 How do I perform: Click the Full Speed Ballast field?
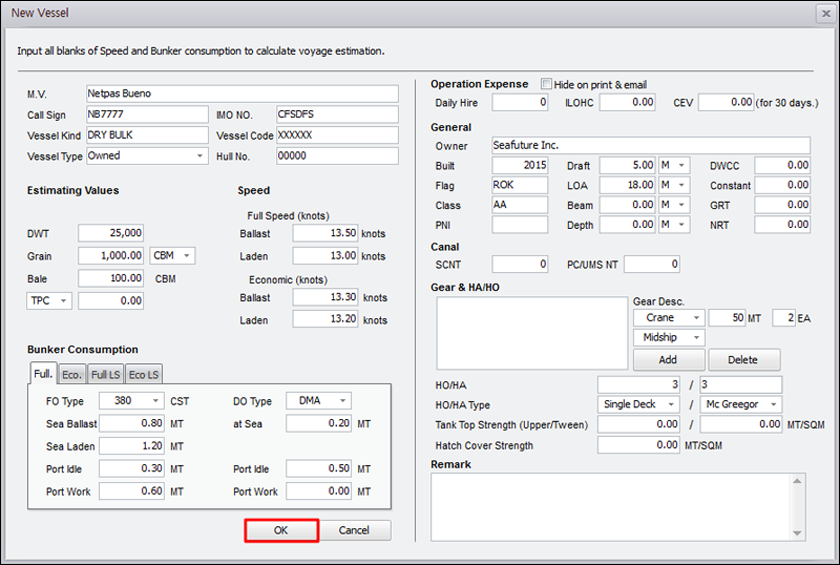[325, 233]
